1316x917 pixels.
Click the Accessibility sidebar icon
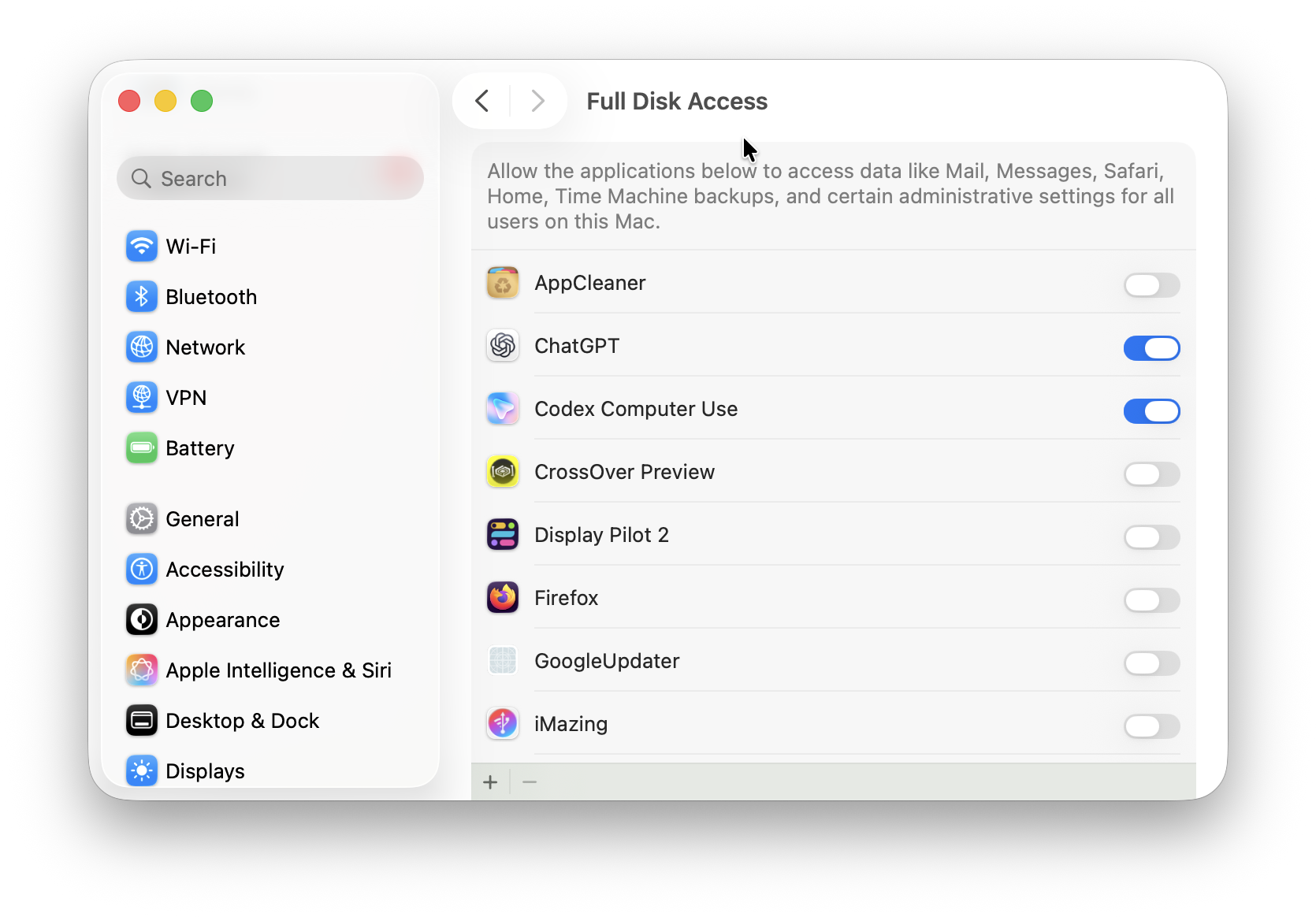(x=142, y=570)
